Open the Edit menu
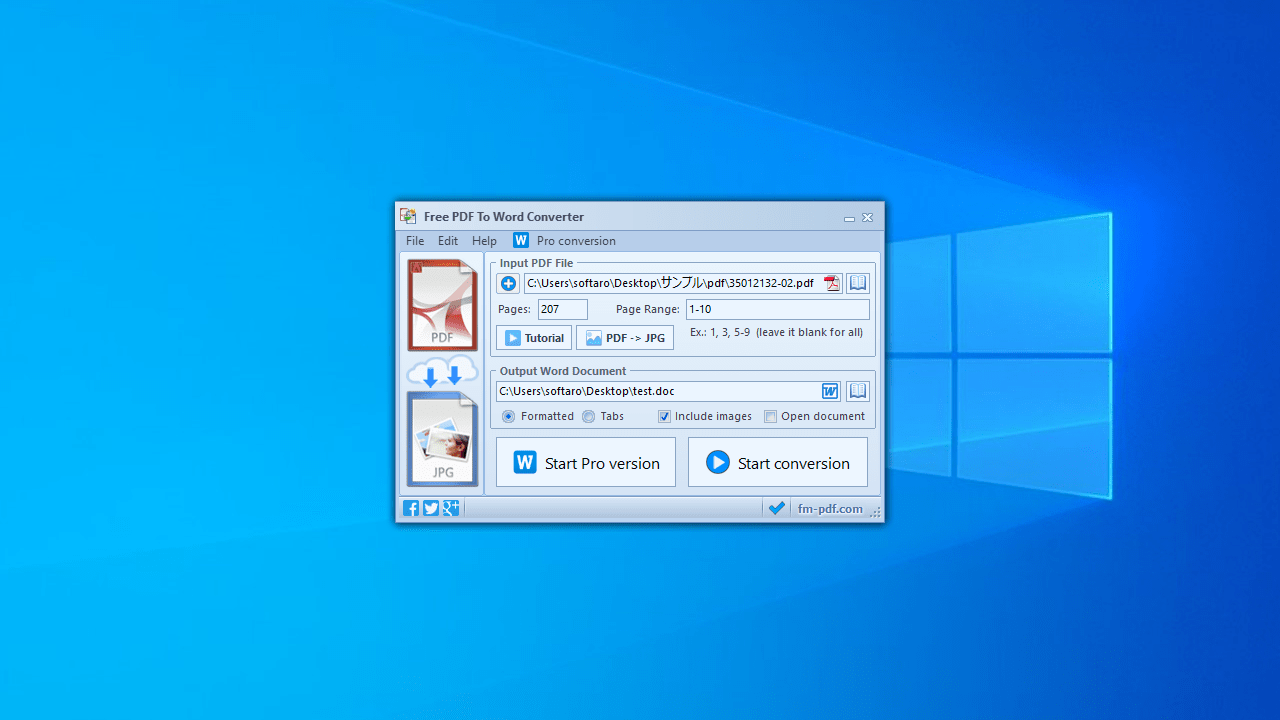This screenshot has width=1280, height=720. click(448, 241)
